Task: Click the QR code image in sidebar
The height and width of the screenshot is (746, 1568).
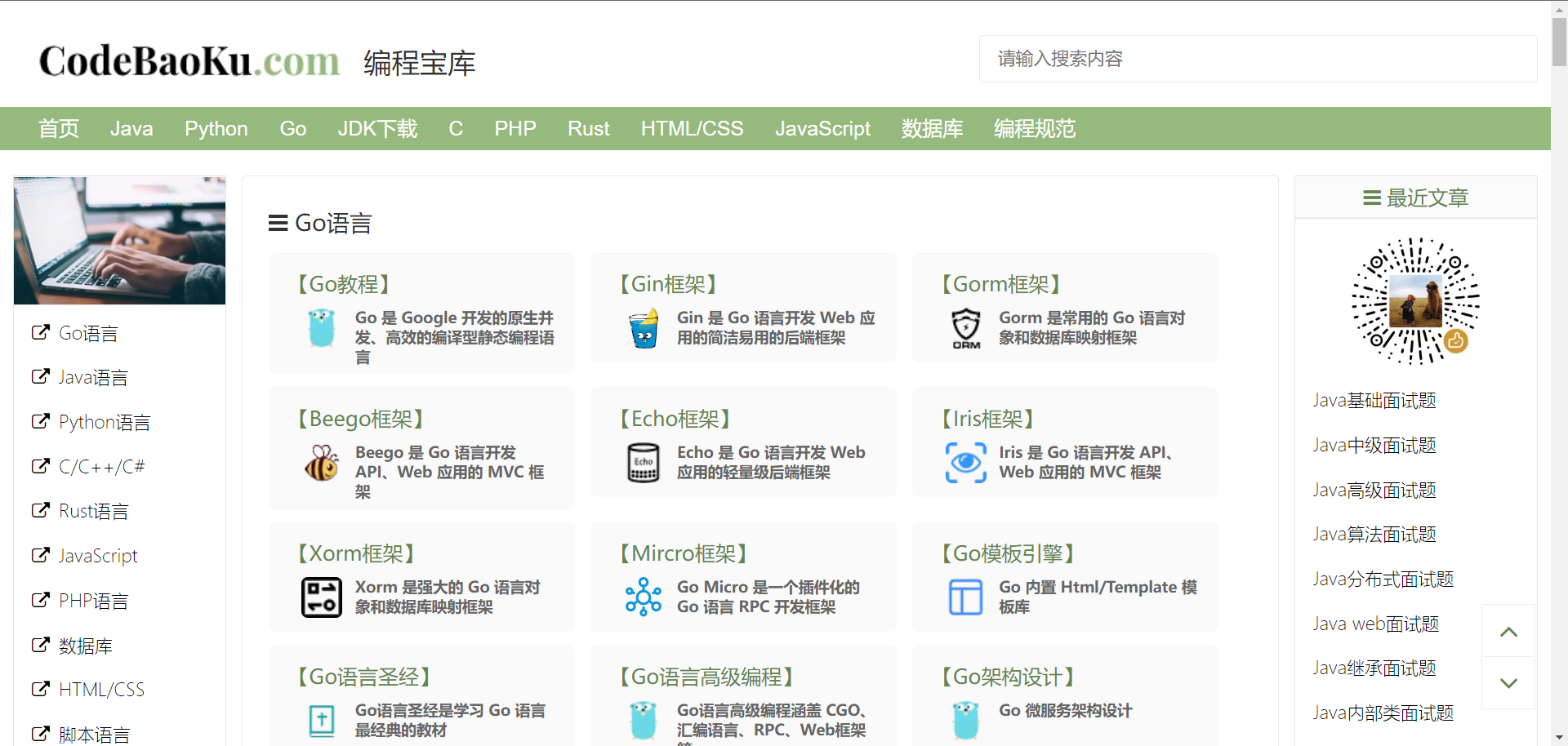Action: click(x=1416, y=300)
